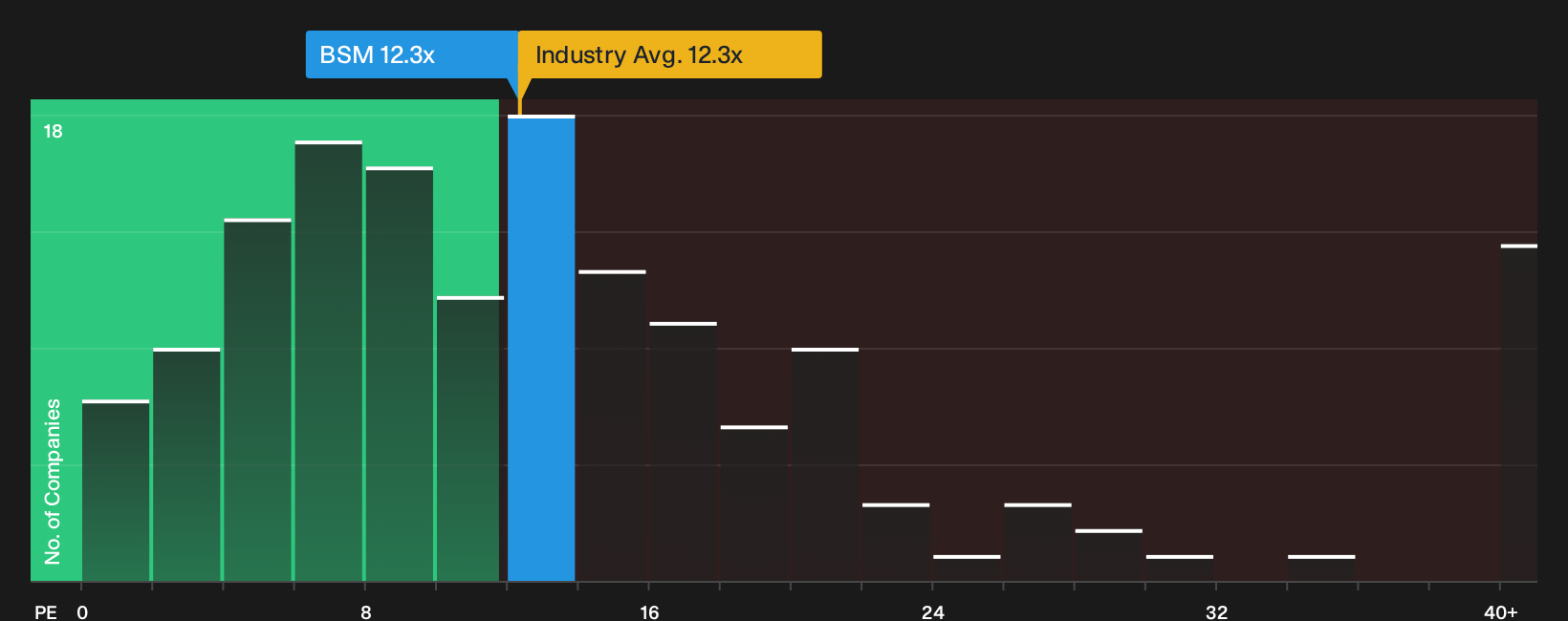Click the yellow Industry Avg. 12.3x label
Screen dimensions: 1568x621
pos(670,54)
